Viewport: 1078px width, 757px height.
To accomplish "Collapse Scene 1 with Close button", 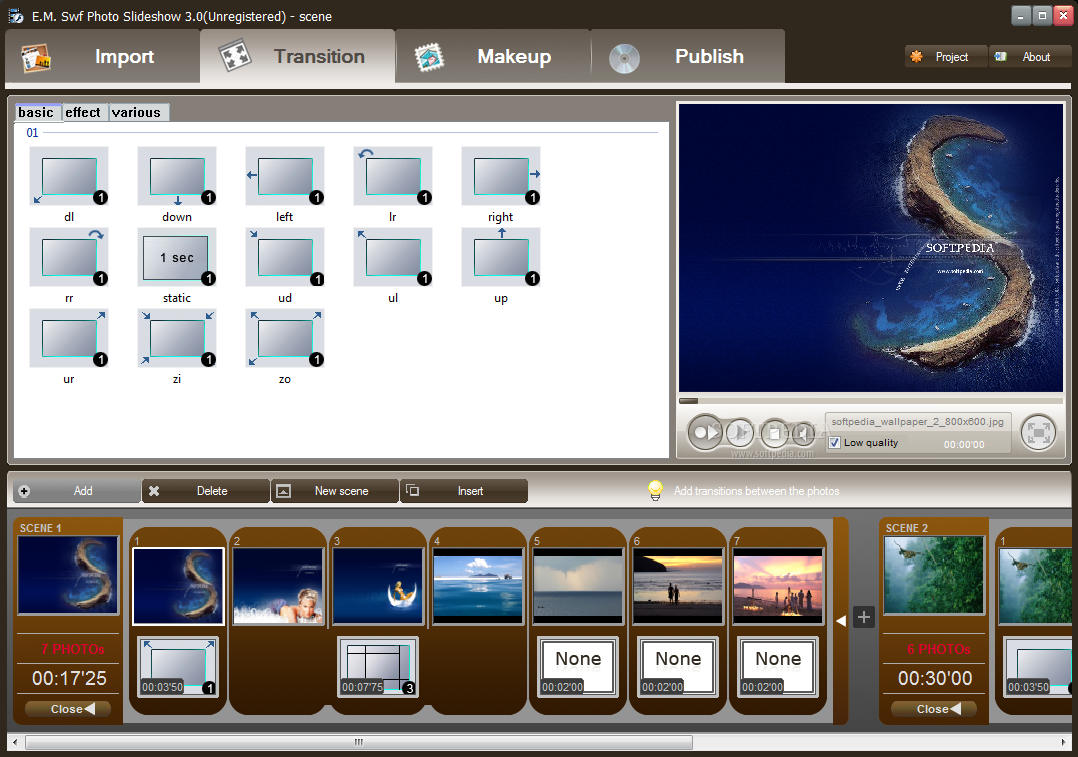I will [x=68, y=709].
